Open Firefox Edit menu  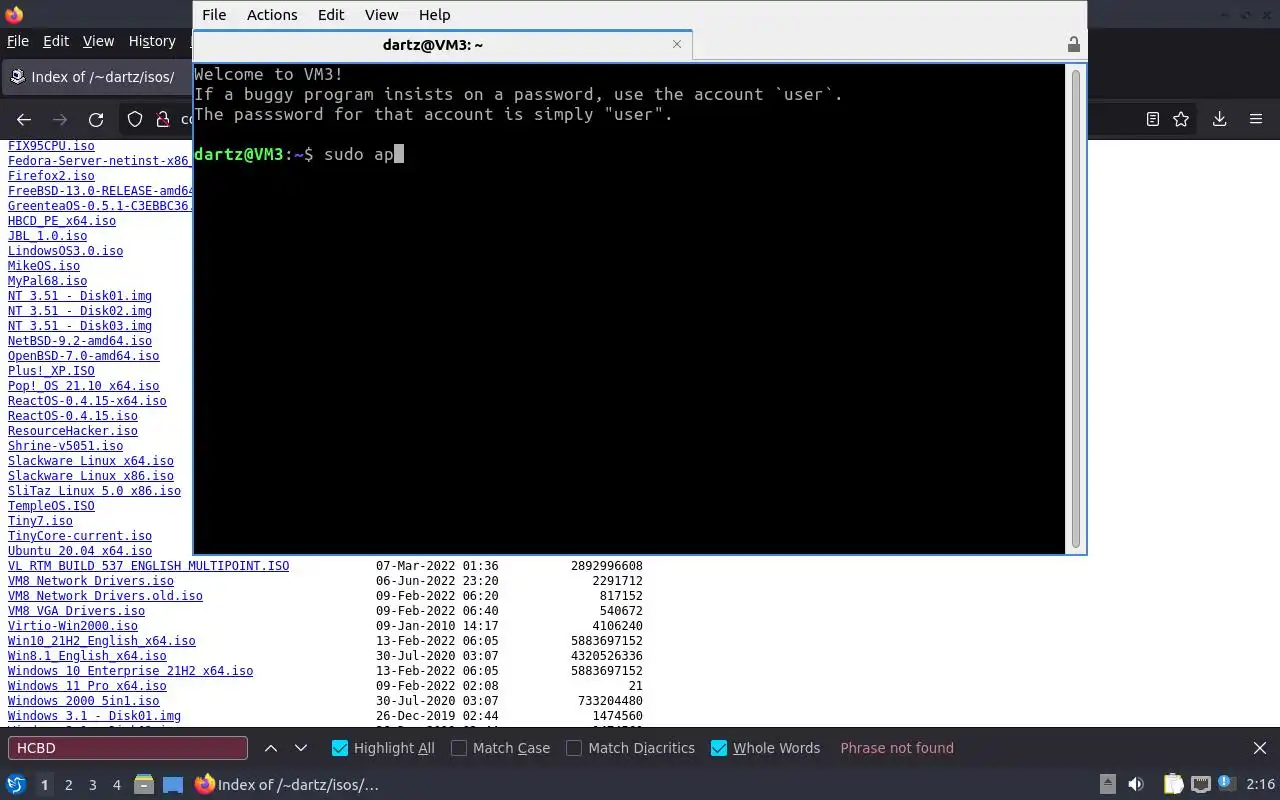(x=56, y=41)
